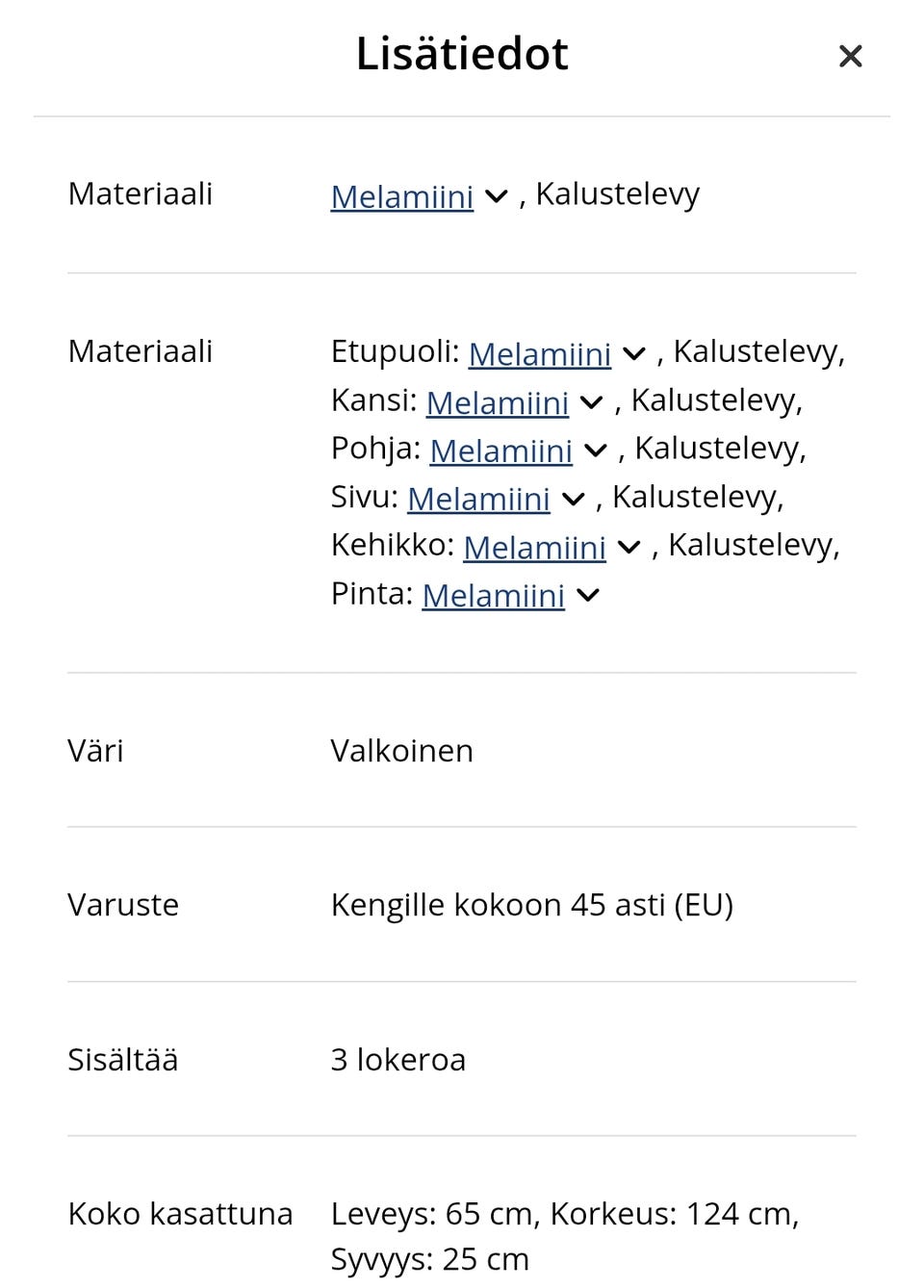This screenshot has height=1288, width=924.
Task: Expand the Melamiini chevron in Pohja line
Action: click(595, 451)
